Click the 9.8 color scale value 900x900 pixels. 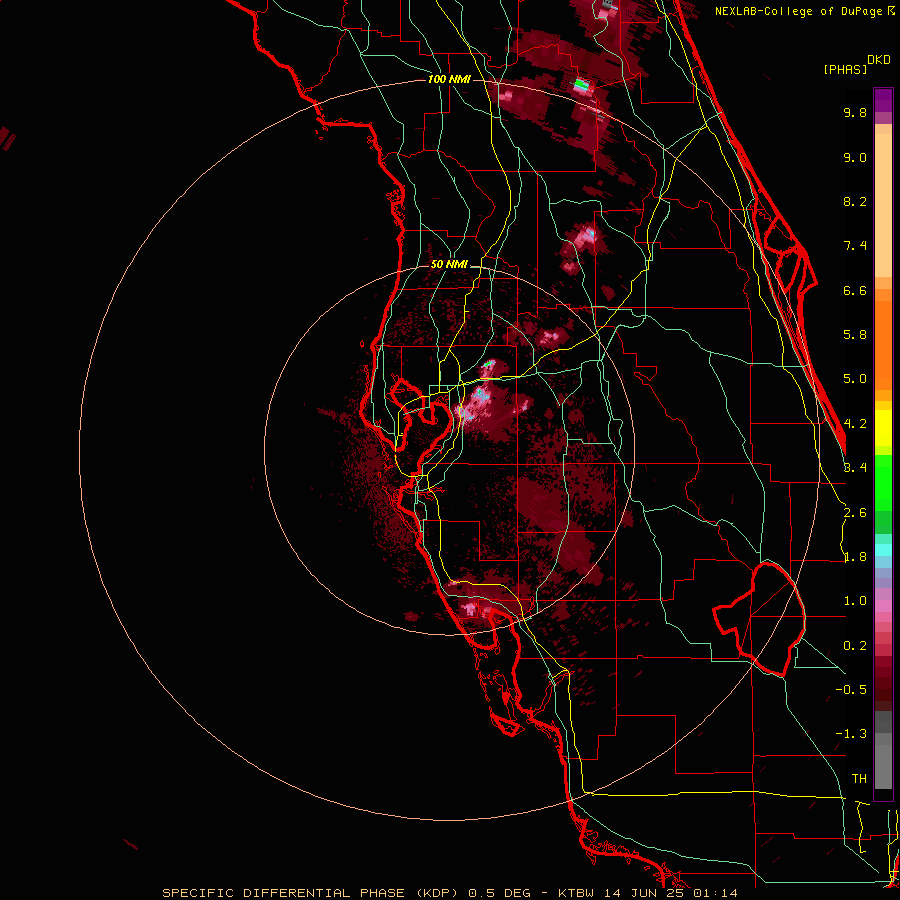pyautogui.click(x=855, y=112)
